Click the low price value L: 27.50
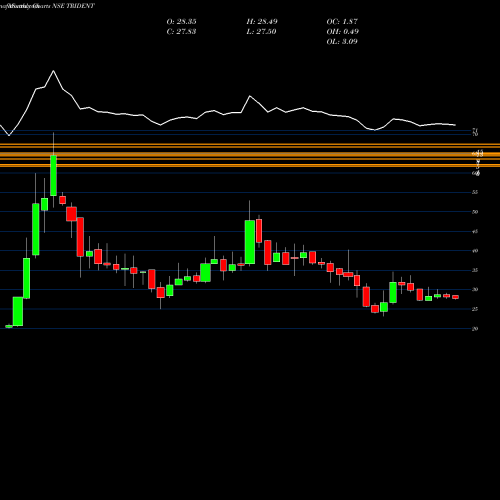 pyautogui.click(x=261, y=31)
